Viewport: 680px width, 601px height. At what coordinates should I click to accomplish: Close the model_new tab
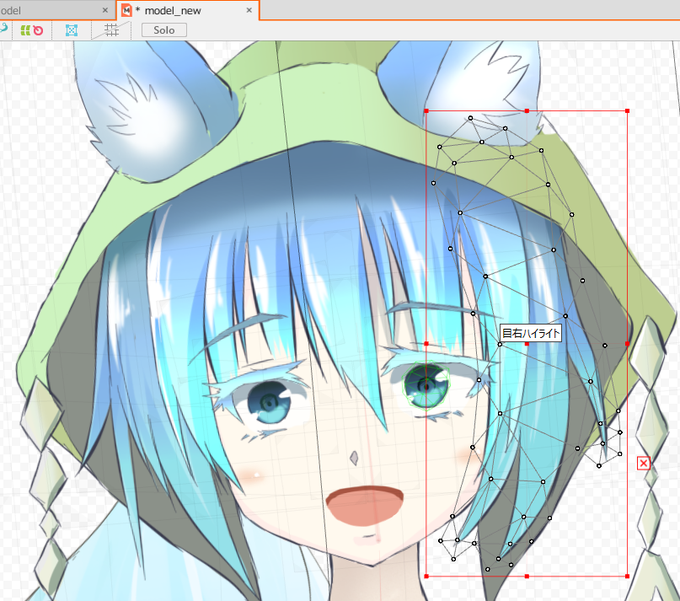tap(249, 10)
